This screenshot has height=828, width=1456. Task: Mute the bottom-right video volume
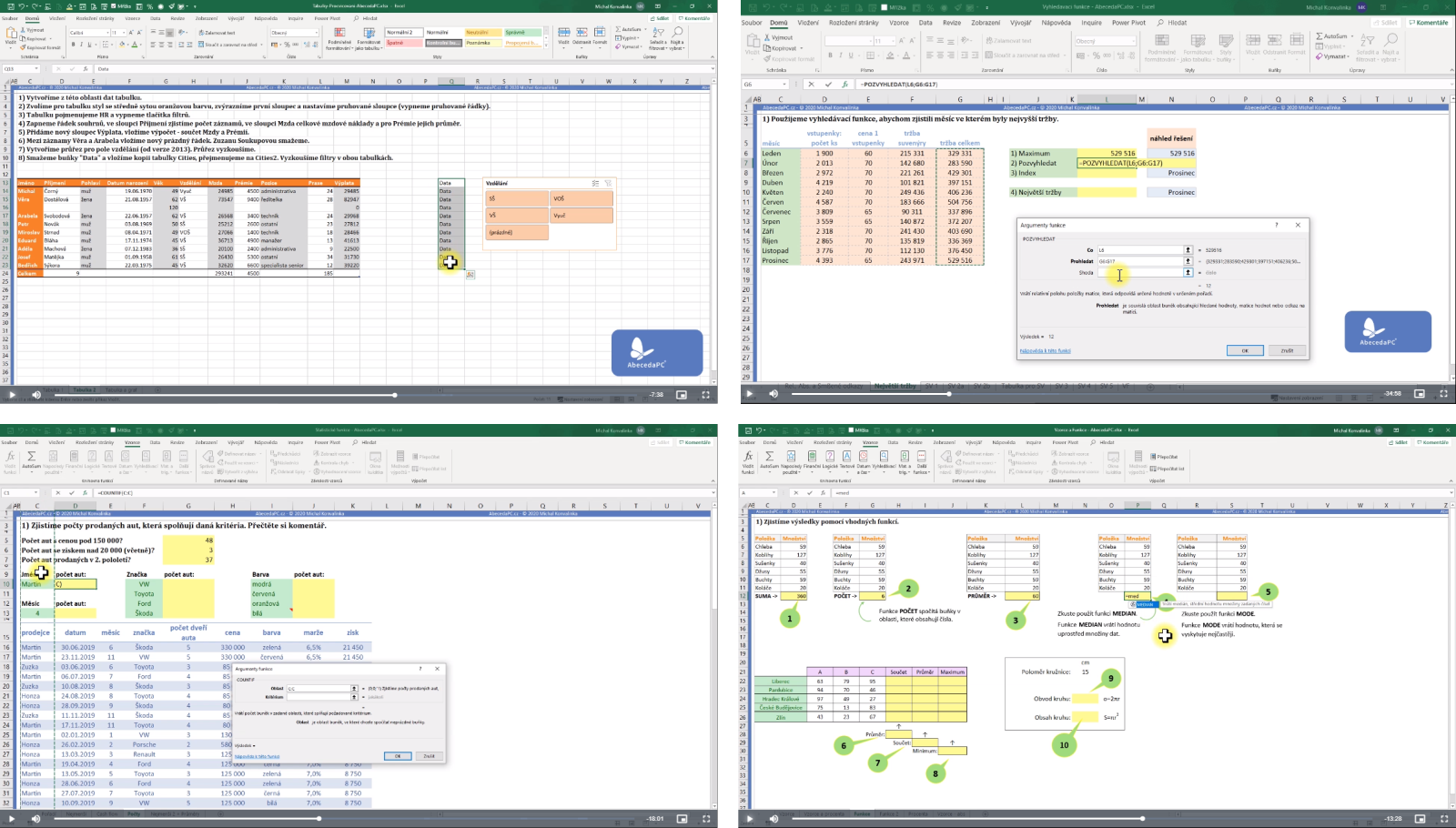tap(773, 819)
